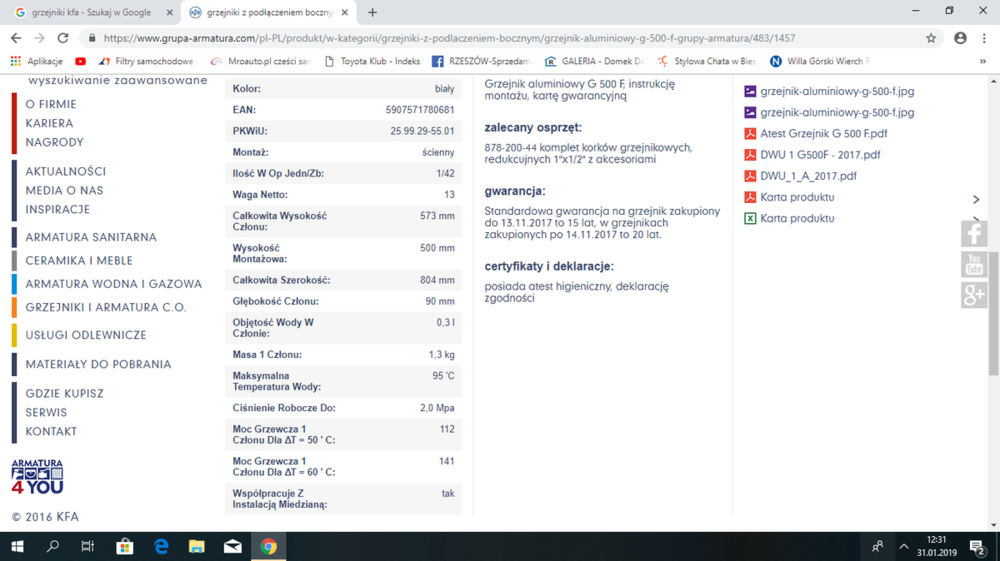Viewport: 1000px width, 561px height.
Task: Show more bookmarks with double chevron
Action: point(983,61)
